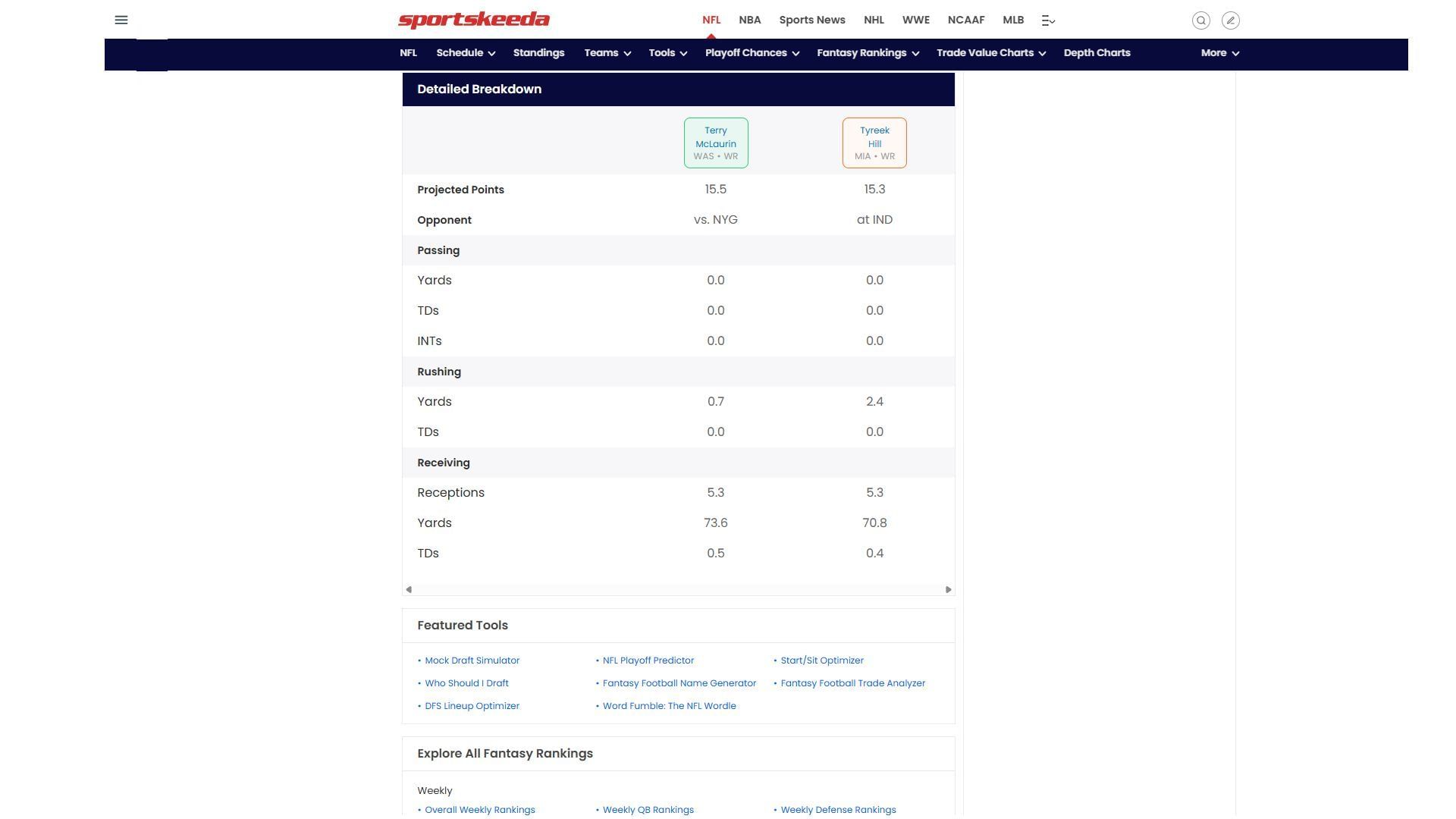Select Tyreek Hill player card
Screen dimensions: 1456x819
click(x=874, y=143)
